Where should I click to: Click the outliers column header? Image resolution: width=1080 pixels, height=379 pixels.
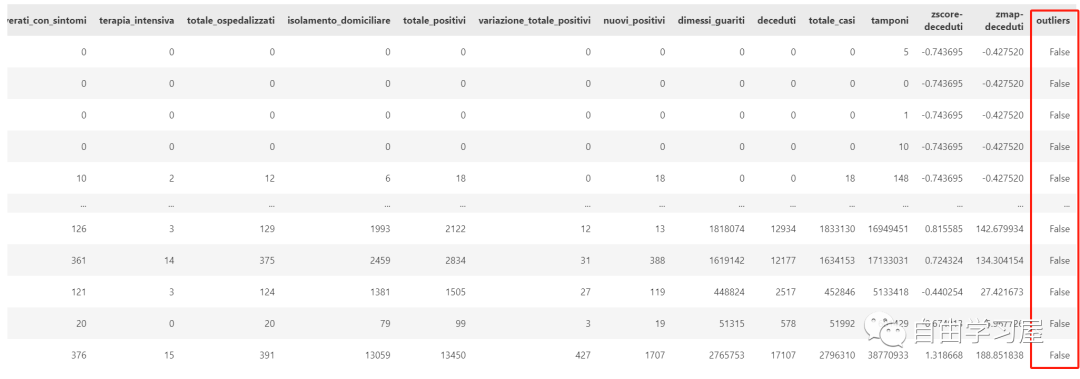(1052, 21)
